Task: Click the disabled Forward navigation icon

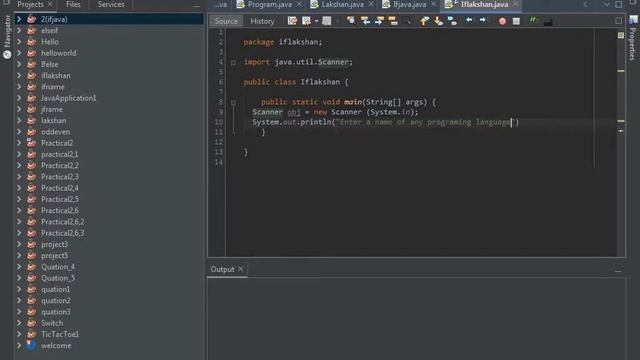Action: [327, 21]
